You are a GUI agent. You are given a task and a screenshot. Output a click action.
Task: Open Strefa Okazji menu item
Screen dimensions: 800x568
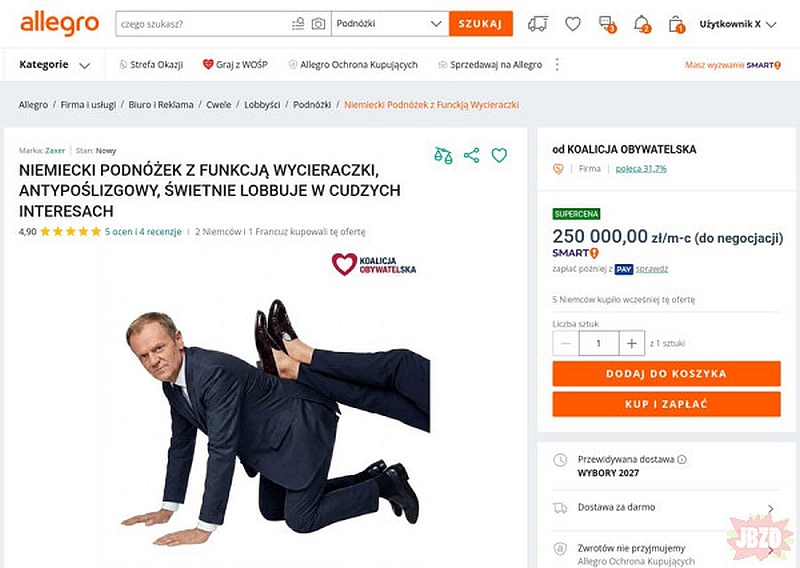click(x=151, y=65)
